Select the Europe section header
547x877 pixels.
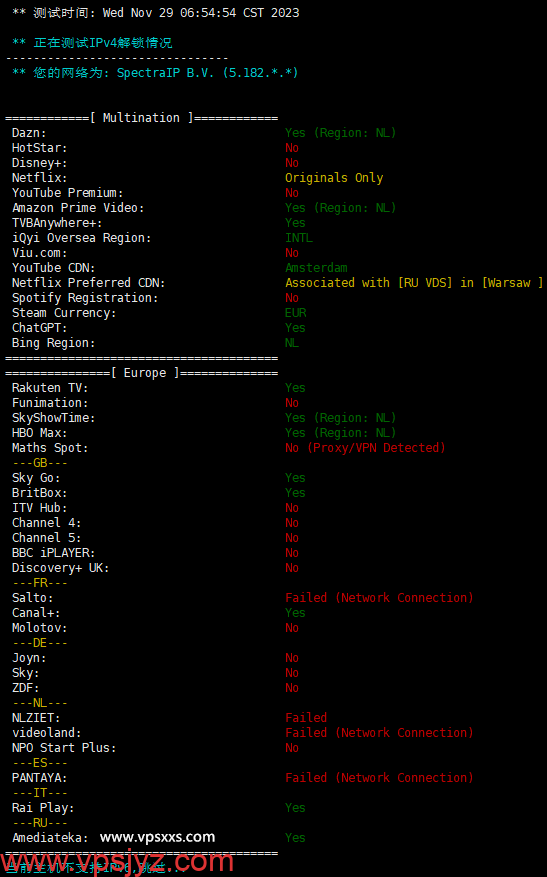click(x=142, y=373)
